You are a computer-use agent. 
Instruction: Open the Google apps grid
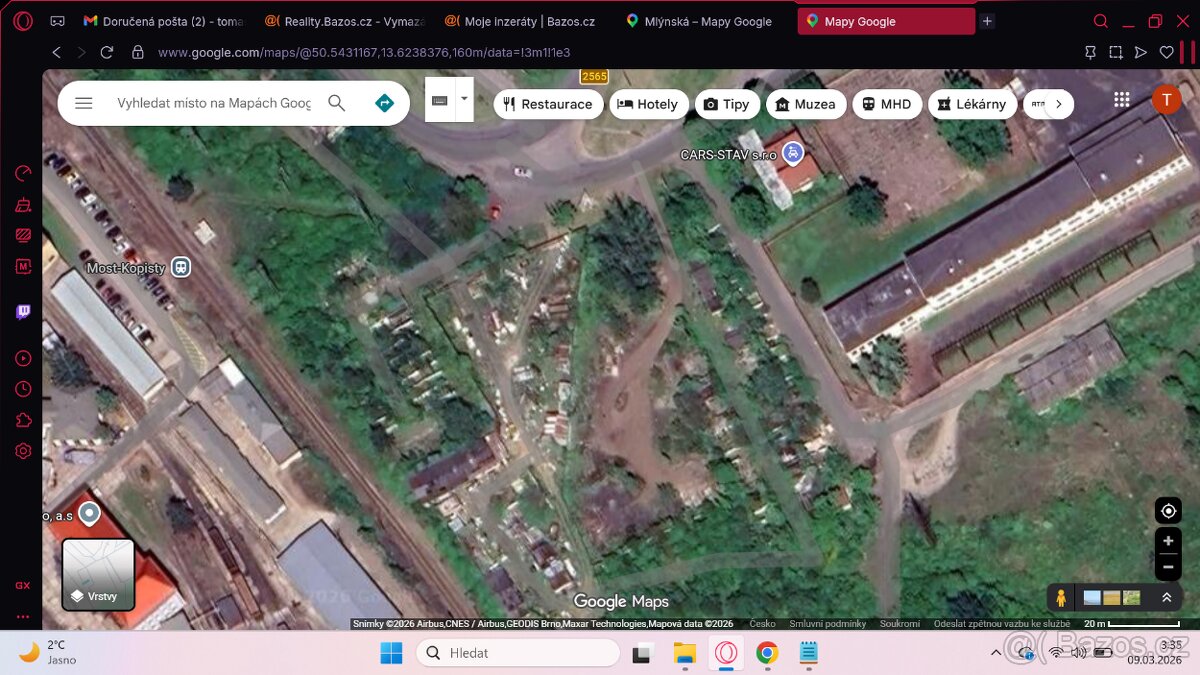[1122, 100]
